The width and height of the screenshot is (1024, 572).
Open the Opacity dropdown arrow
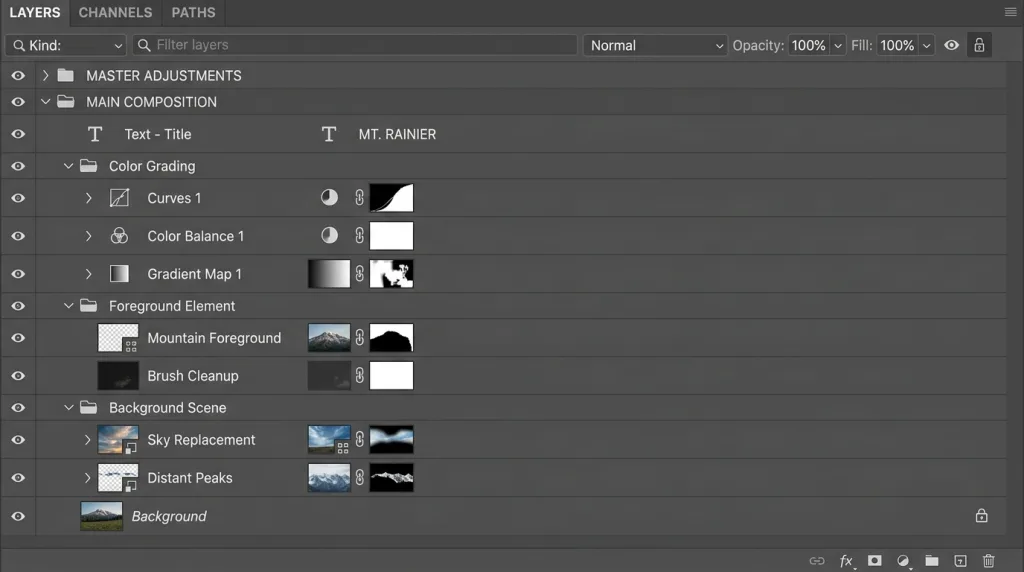[837, 45]
